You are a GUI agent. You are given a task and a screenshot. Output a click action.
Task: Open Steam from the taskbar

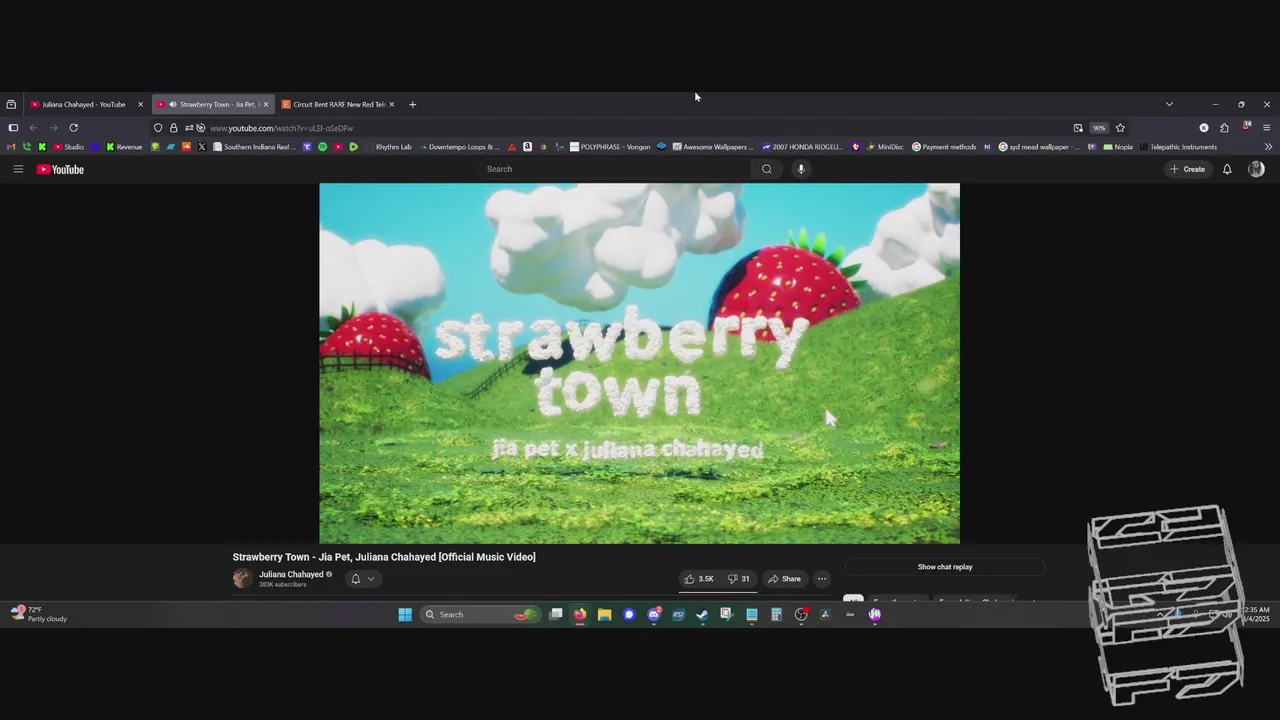702,614
